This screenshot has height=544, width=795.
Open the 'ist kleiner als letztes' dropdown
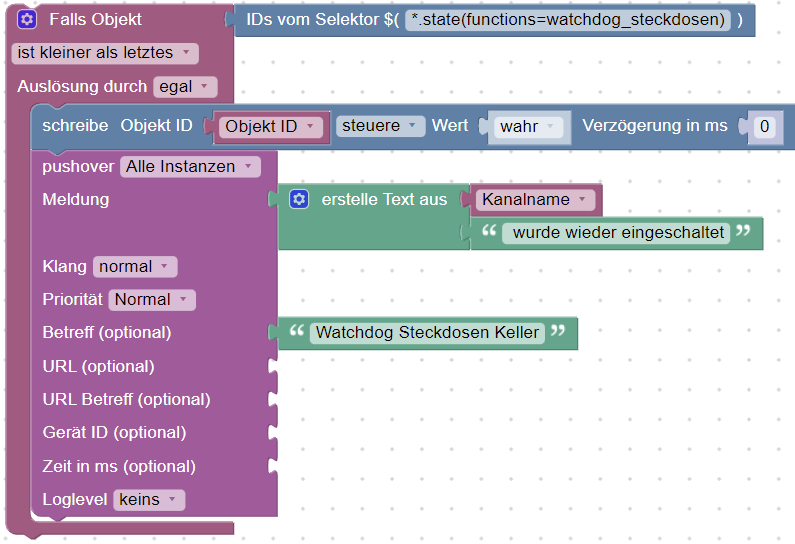click(x=105, y=53)
